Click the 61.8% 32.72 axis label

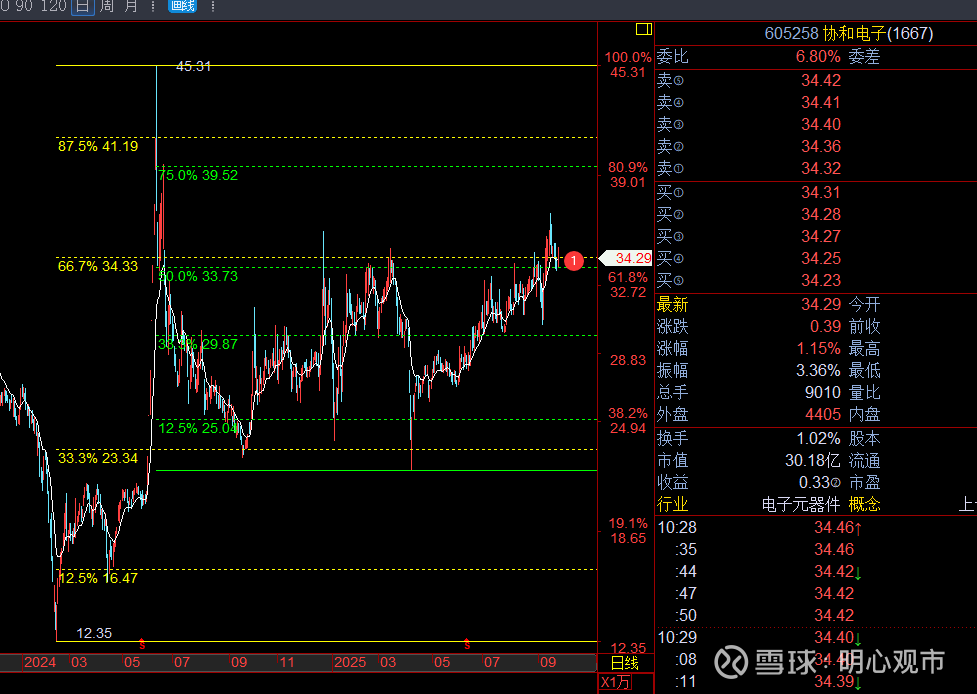click(627, 285)
